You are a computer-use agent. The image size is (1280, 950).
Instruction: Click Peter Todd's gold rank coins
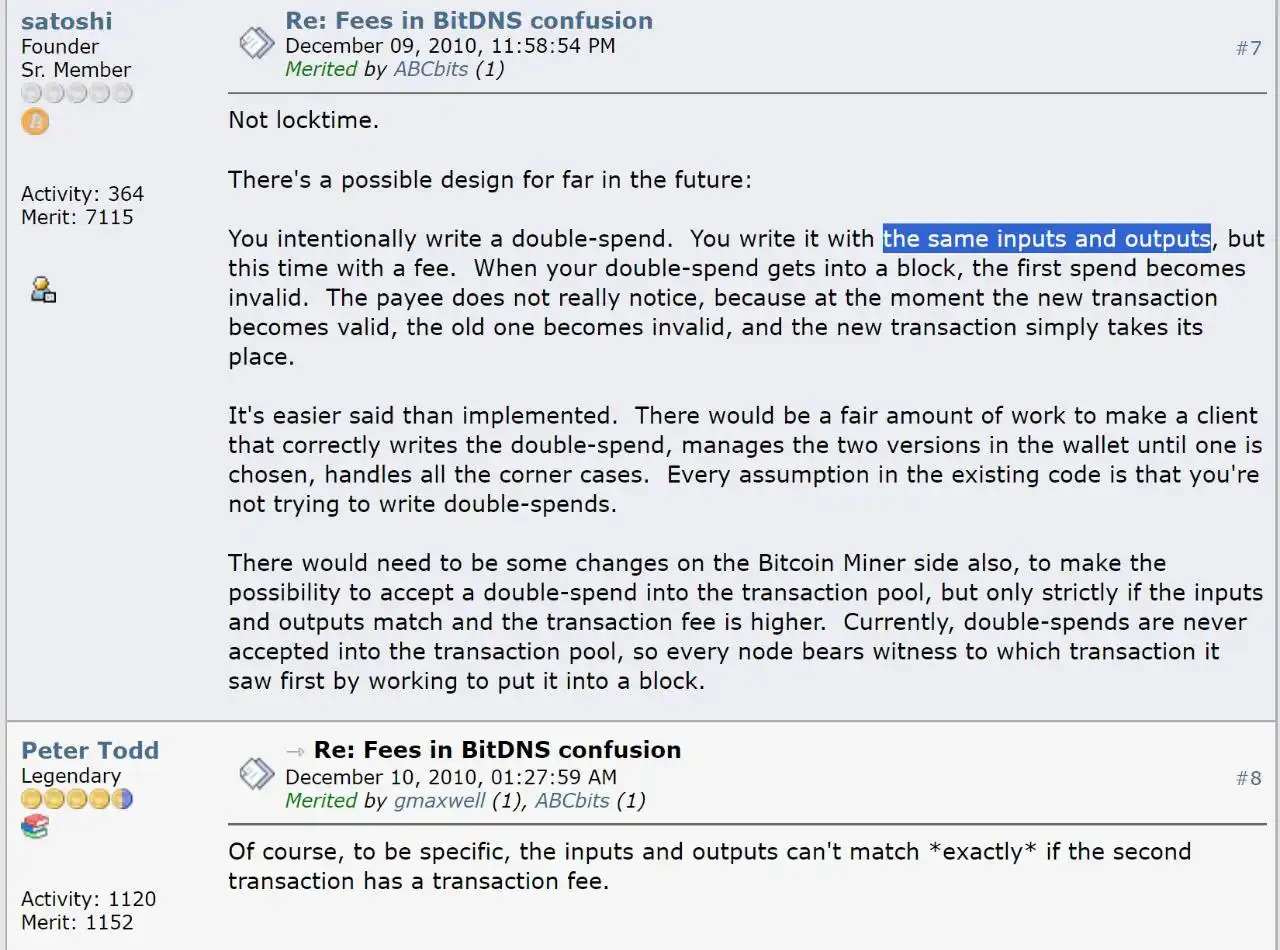point(77,799)
